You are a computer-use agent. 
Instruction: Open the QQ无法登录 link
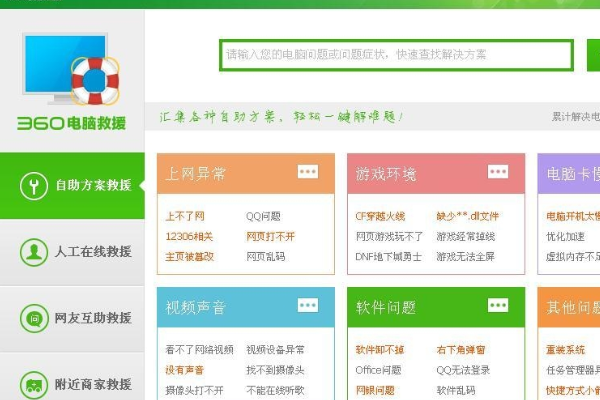click(463, 370)
